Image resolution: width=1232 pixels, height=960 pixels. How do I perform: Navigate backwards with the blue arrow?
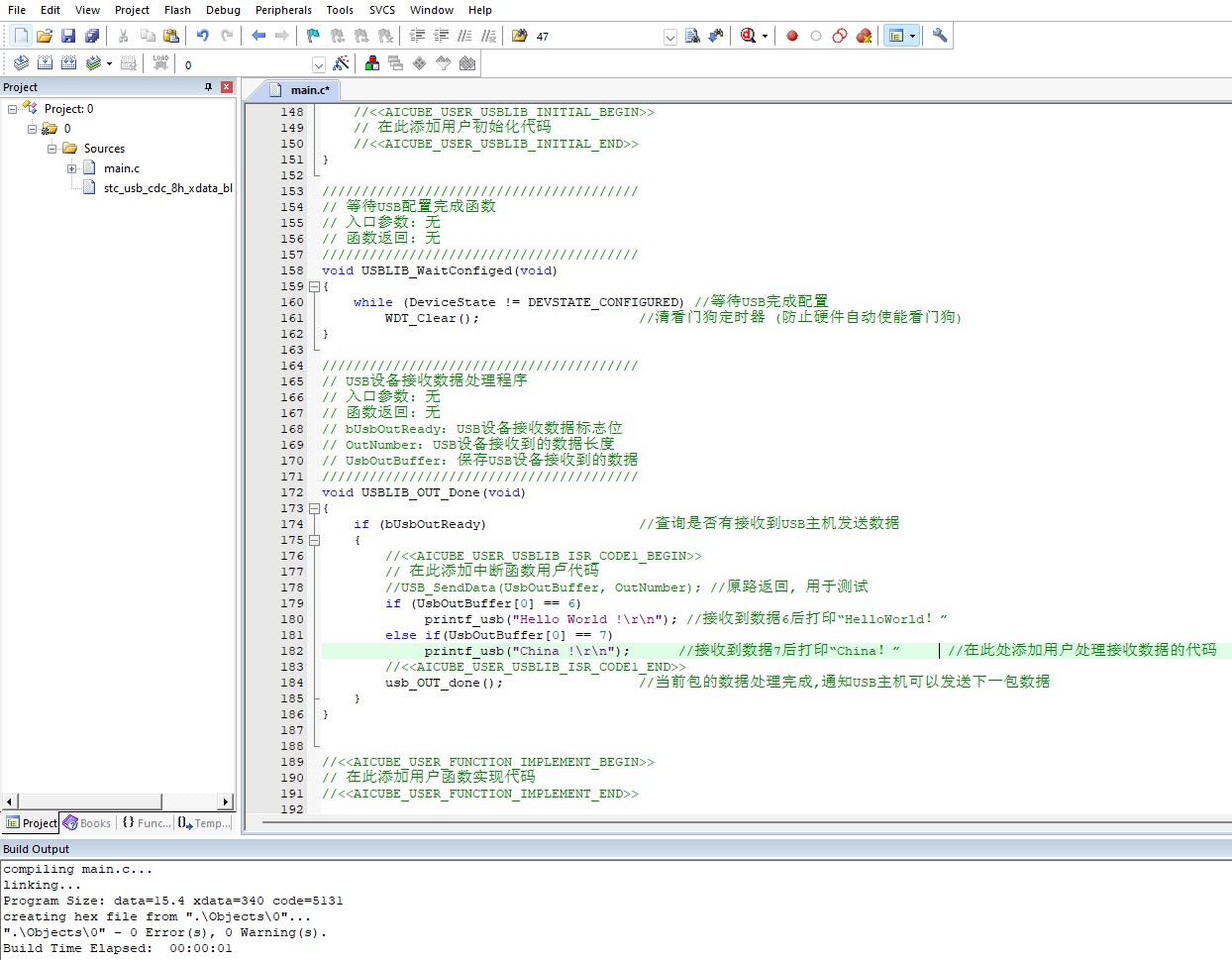258,36
